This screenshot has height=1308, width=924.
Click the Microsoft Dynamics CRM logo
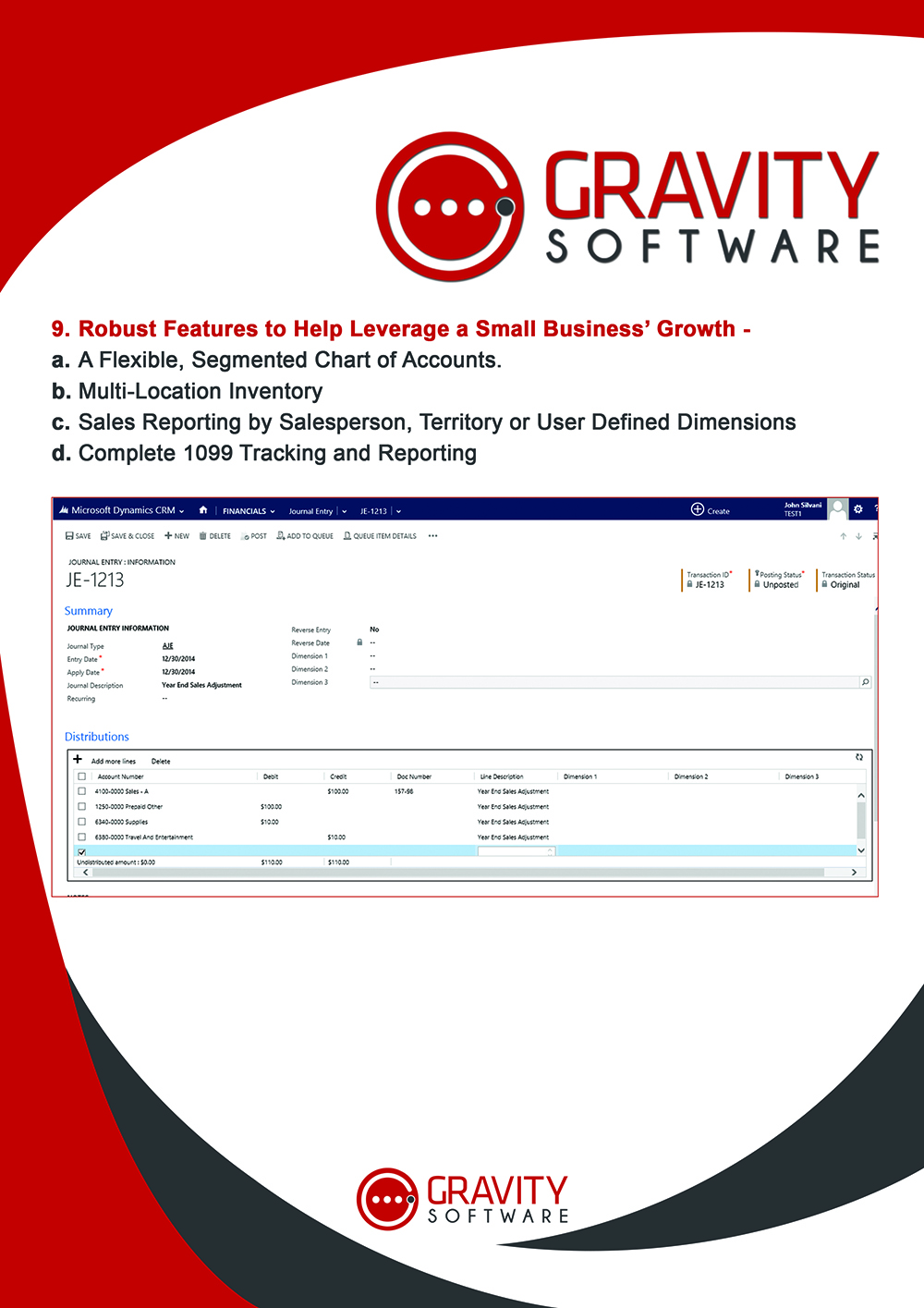(64, 510)
